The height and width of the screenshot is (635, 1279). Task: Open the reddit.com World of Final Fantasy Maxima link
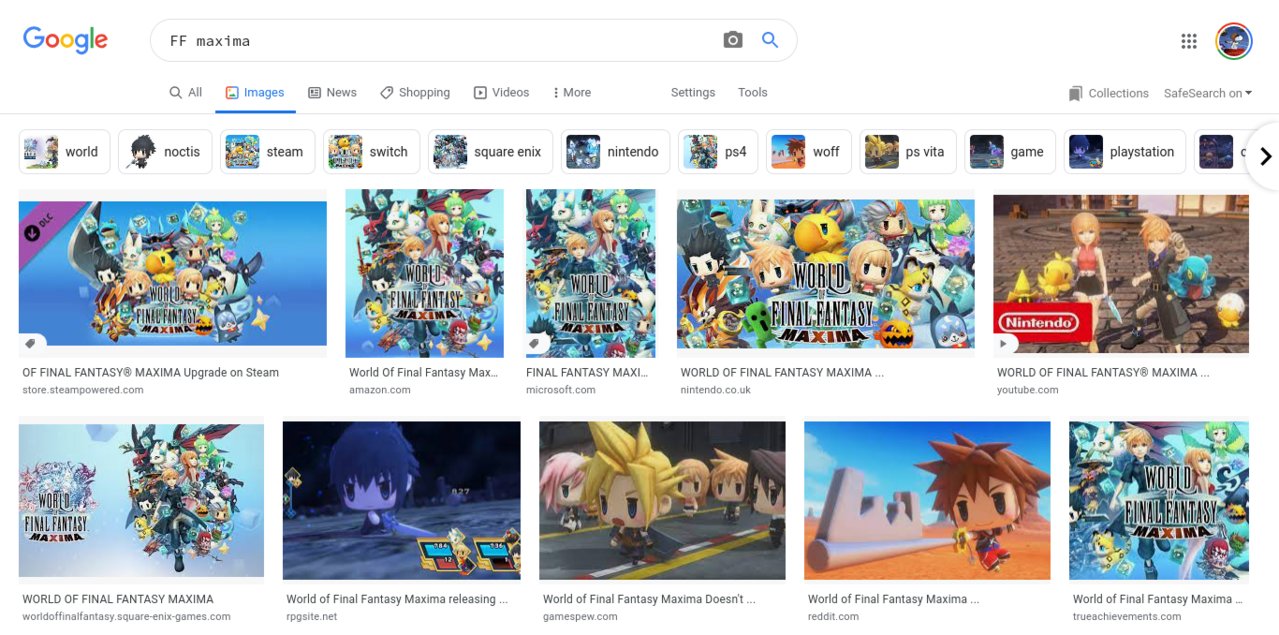pos(893,600)
